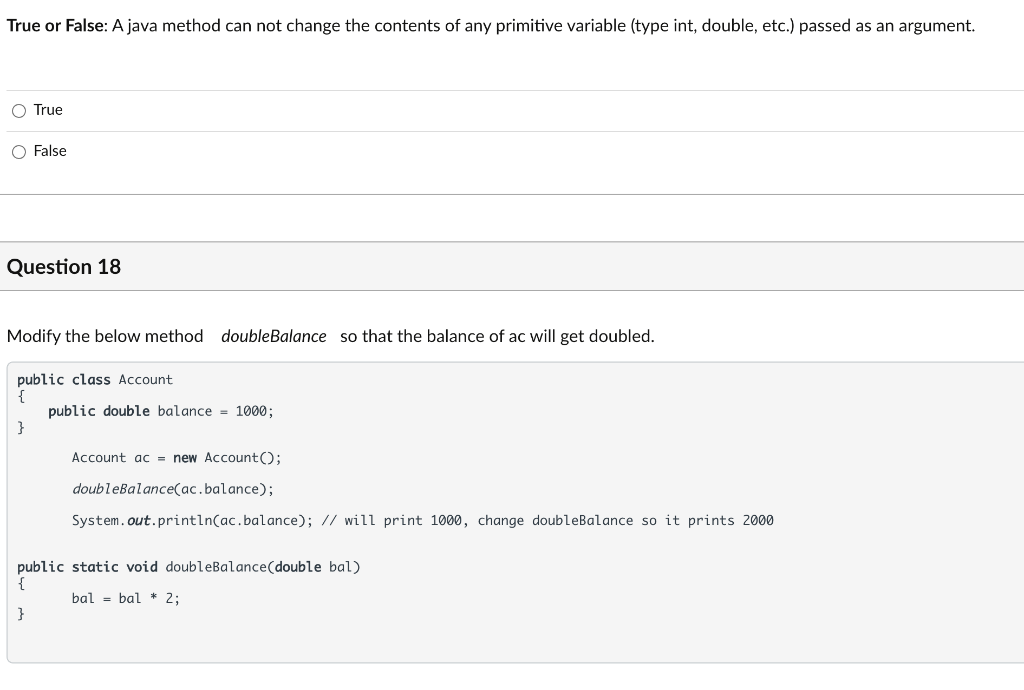Click "passed as an argument" in question text

(x=886, y=25)
